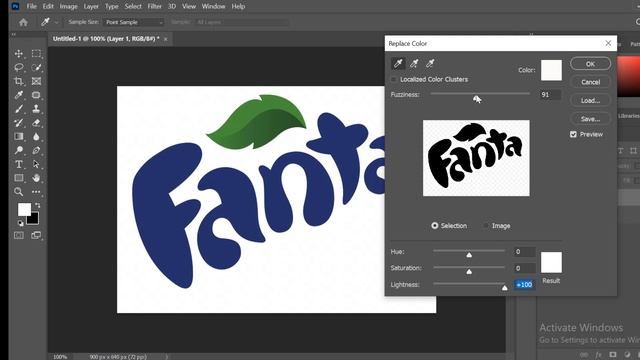Click OK in Replace Color dialog

pos(590,64)
